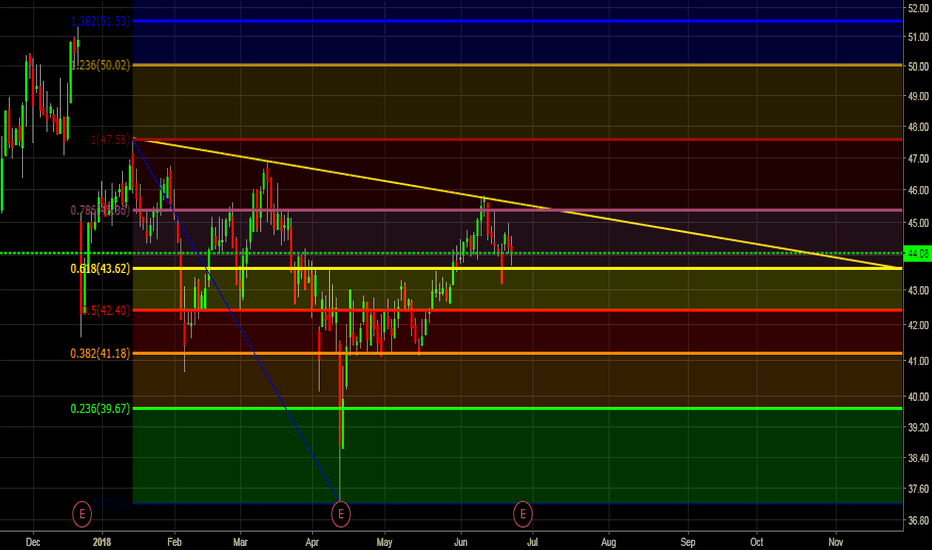Click the 39.20 price axis label
Screen dimensions: 932x550
[x=918, y=428]
